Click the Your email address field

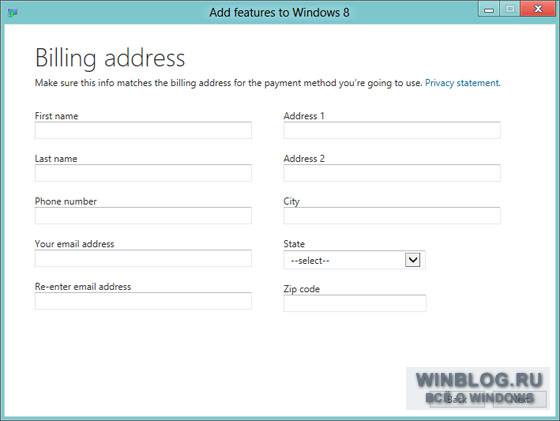point(143,258)
